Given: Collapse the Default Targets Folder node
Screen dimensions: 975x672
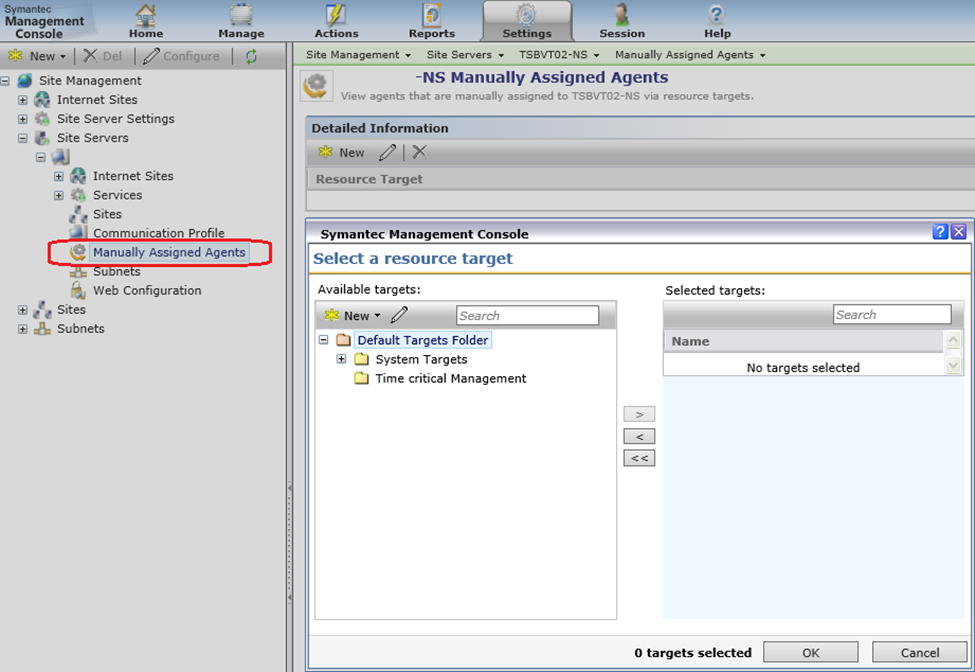Looking at the screenshot, I should [323, 340].
